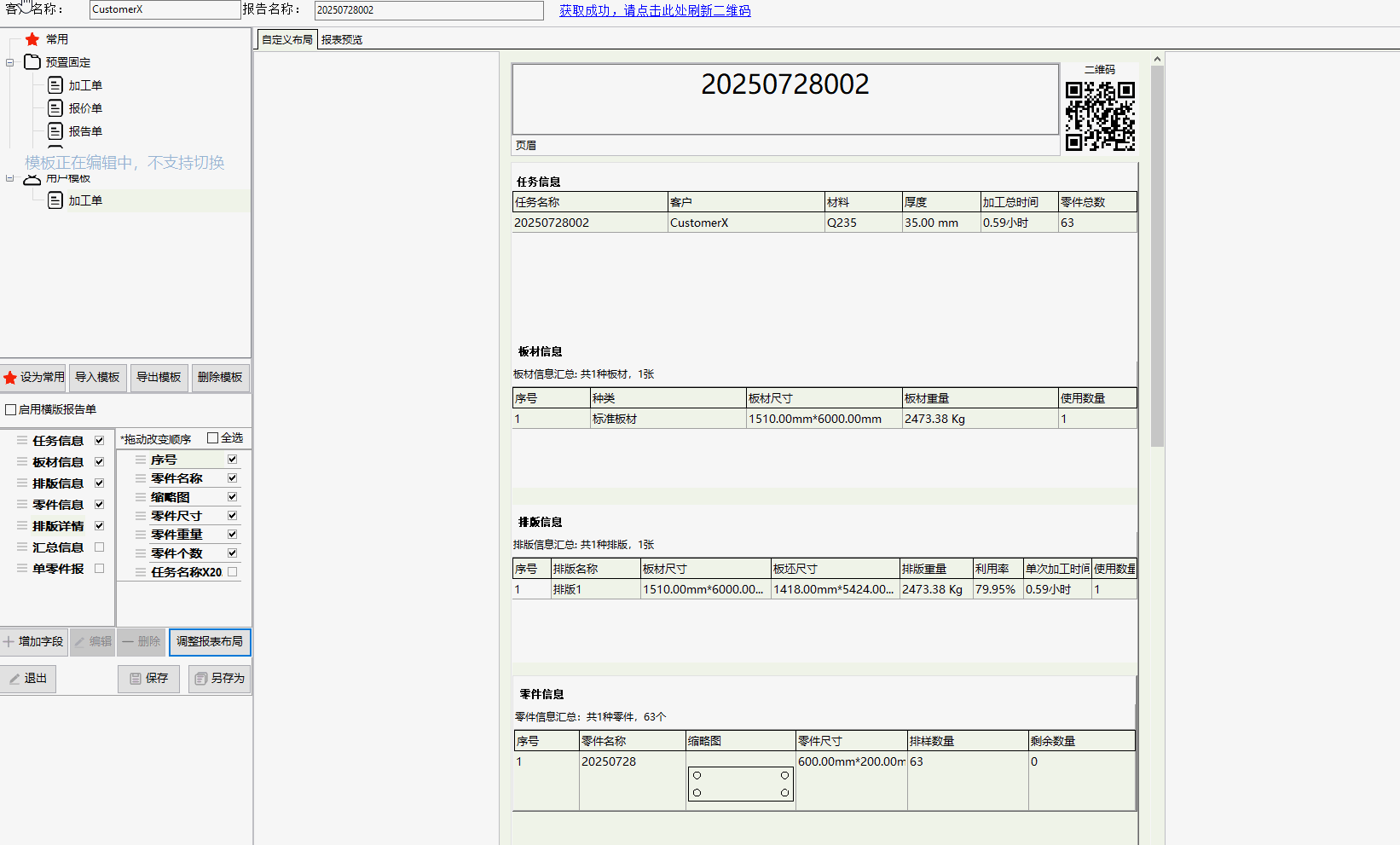
Task: Collapse the 用户模板 tree node
Action: (x=10, y=178)
